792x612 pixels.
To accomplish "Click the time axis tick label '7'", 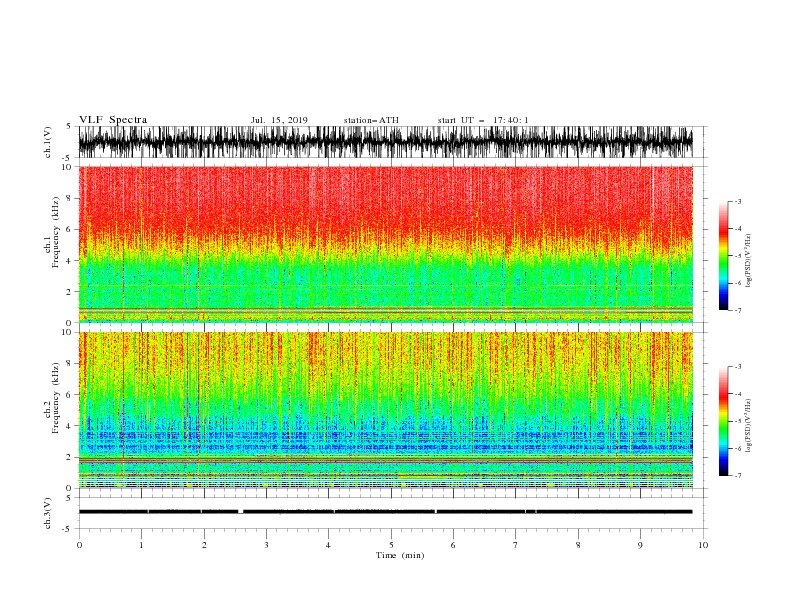I will click(x=516, y=545).
